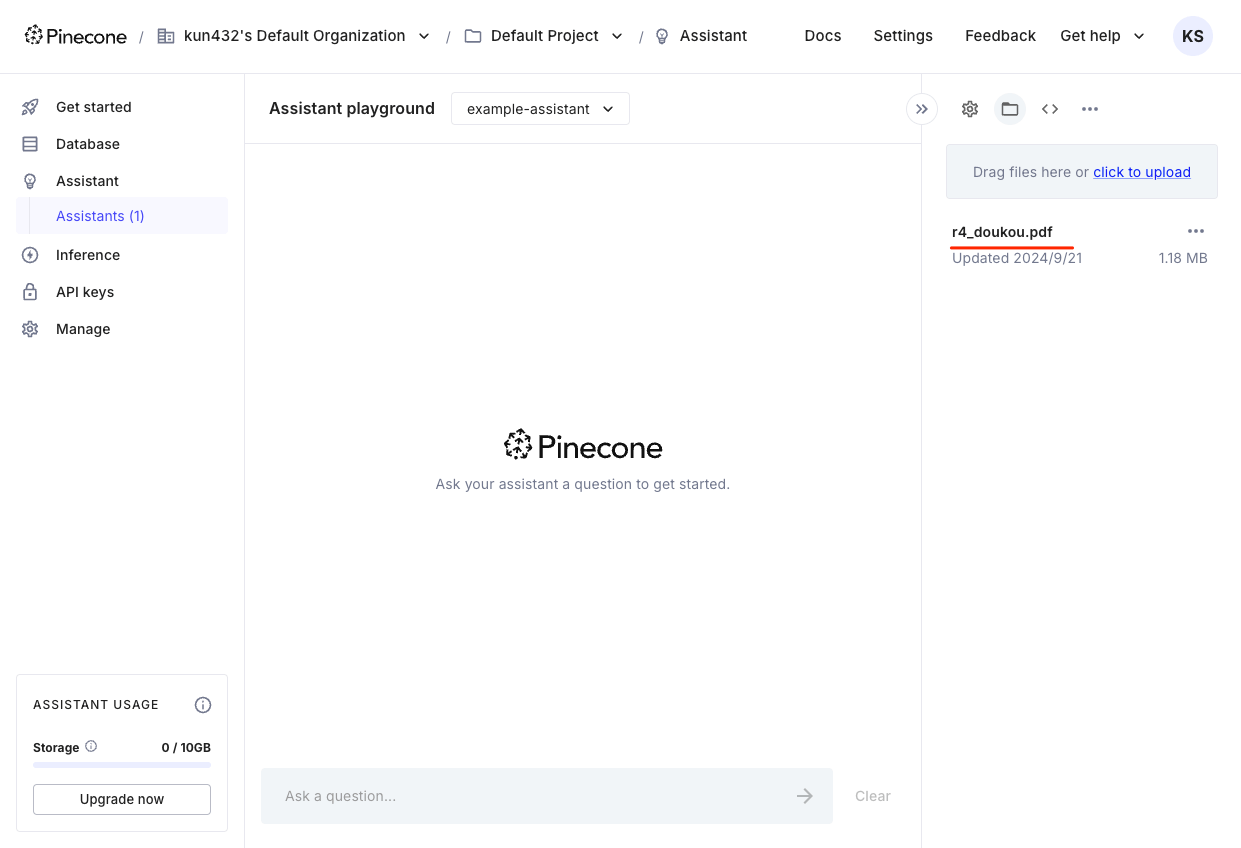Click the database icon in sidebar
Image resolution: width=1241 pixels, height=848 pixels.
tap(30, 144)
